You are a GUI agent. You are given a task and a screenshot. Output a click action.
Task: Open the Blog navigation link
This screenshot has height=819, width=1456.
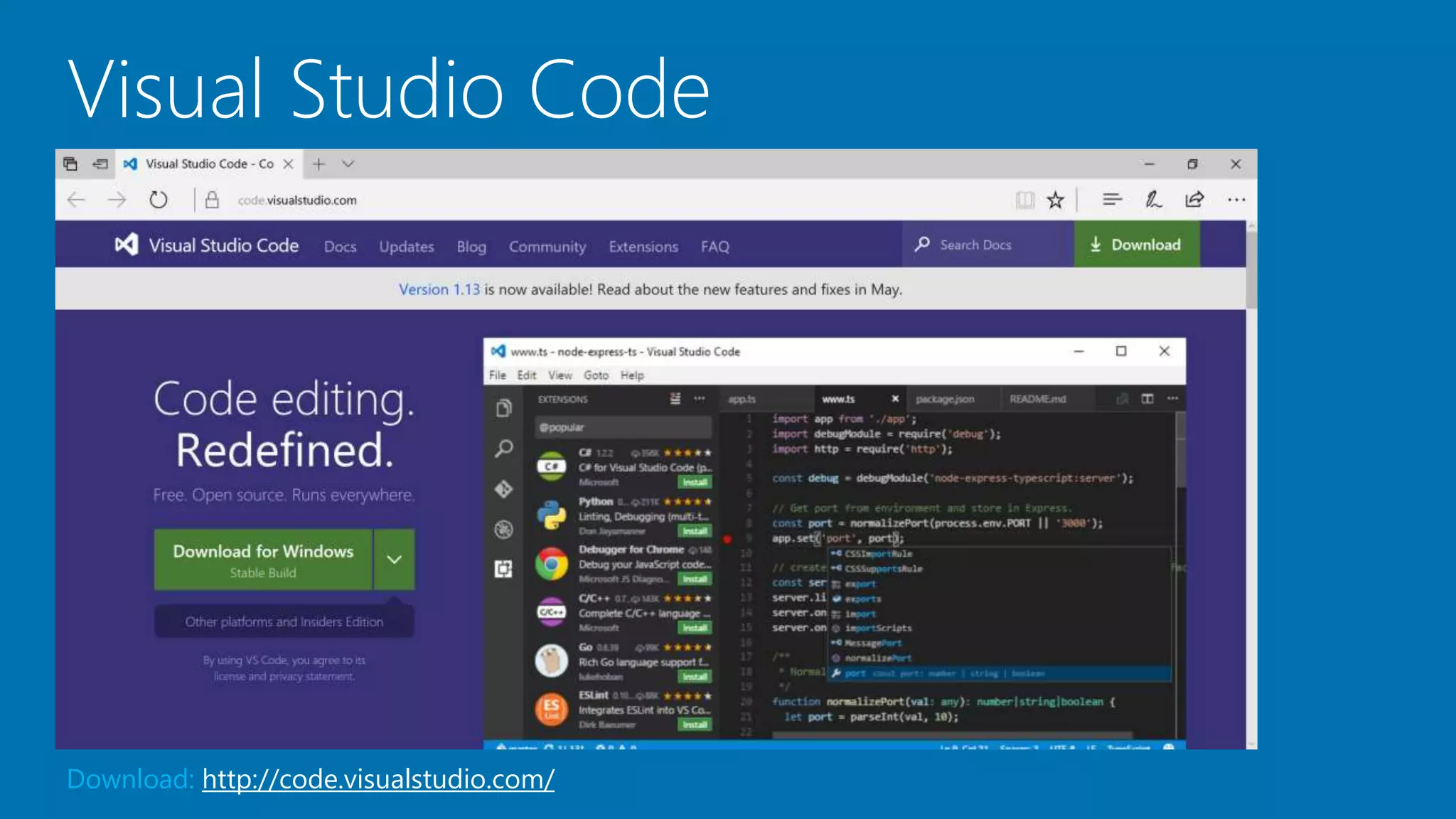pos(471,247)
